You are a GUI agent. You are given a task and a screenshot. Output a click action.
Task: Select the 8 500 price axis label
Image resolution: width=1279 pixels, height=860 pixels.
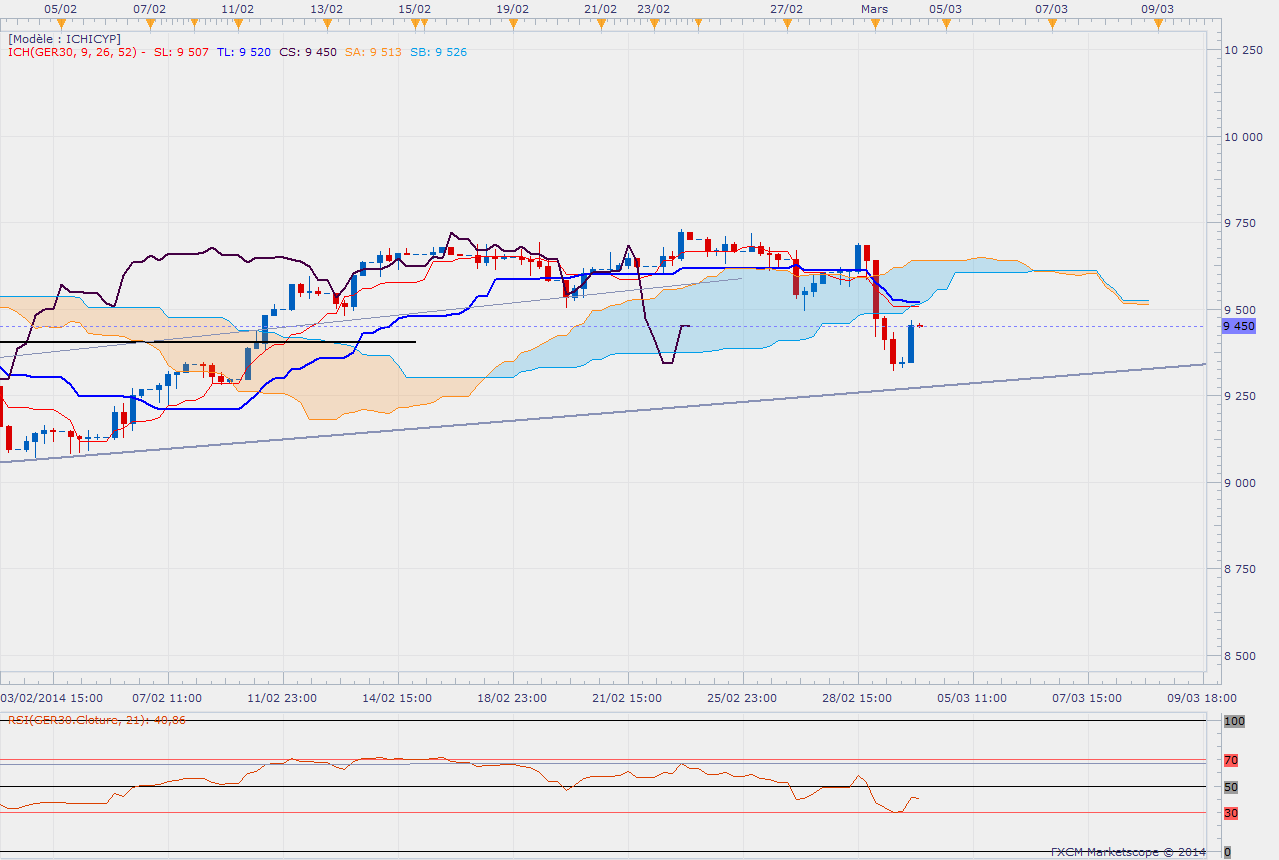point(1241,656)
